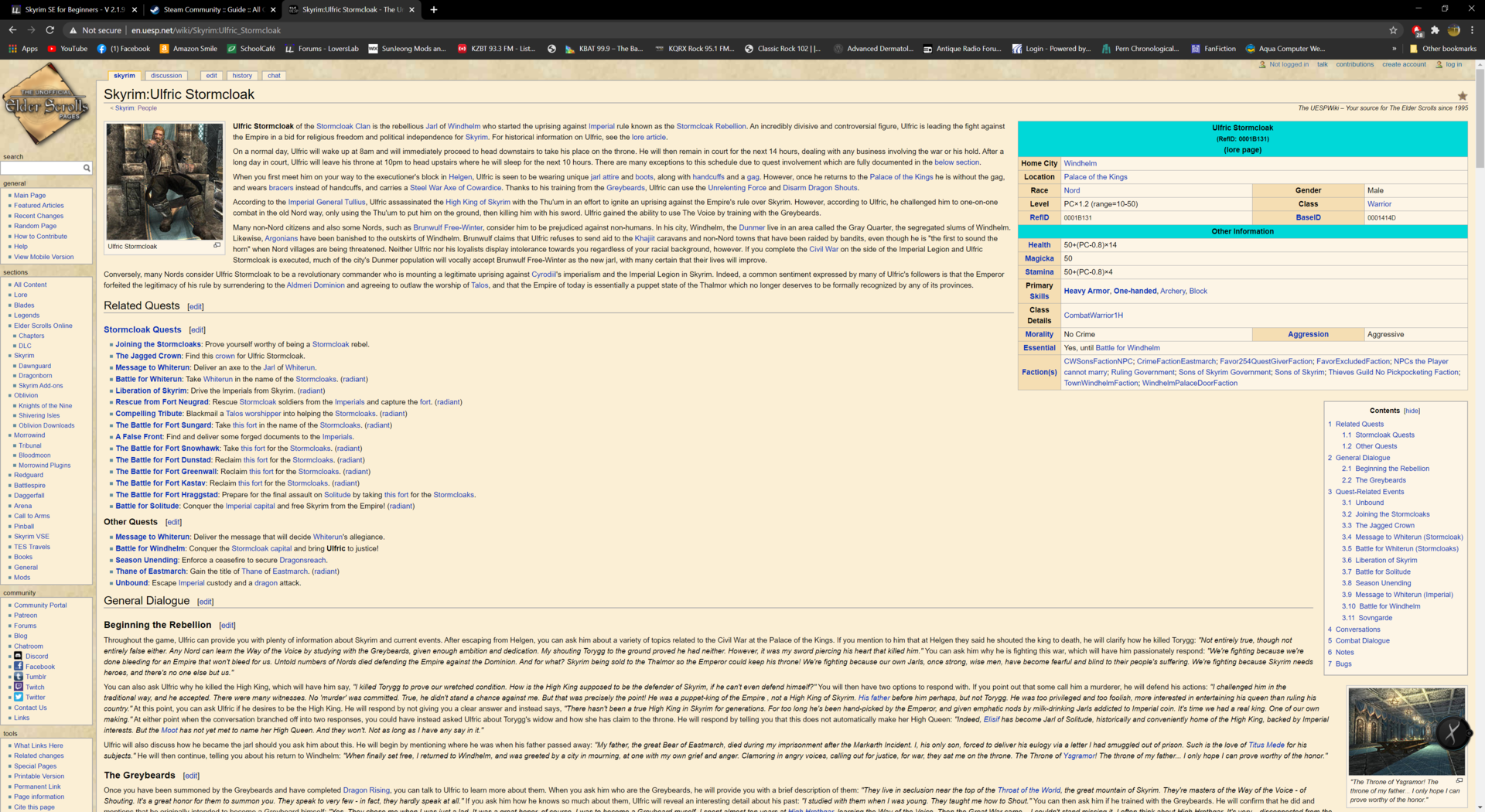Show hidden bookmarks with the double-chevron

coord(1394,49)
